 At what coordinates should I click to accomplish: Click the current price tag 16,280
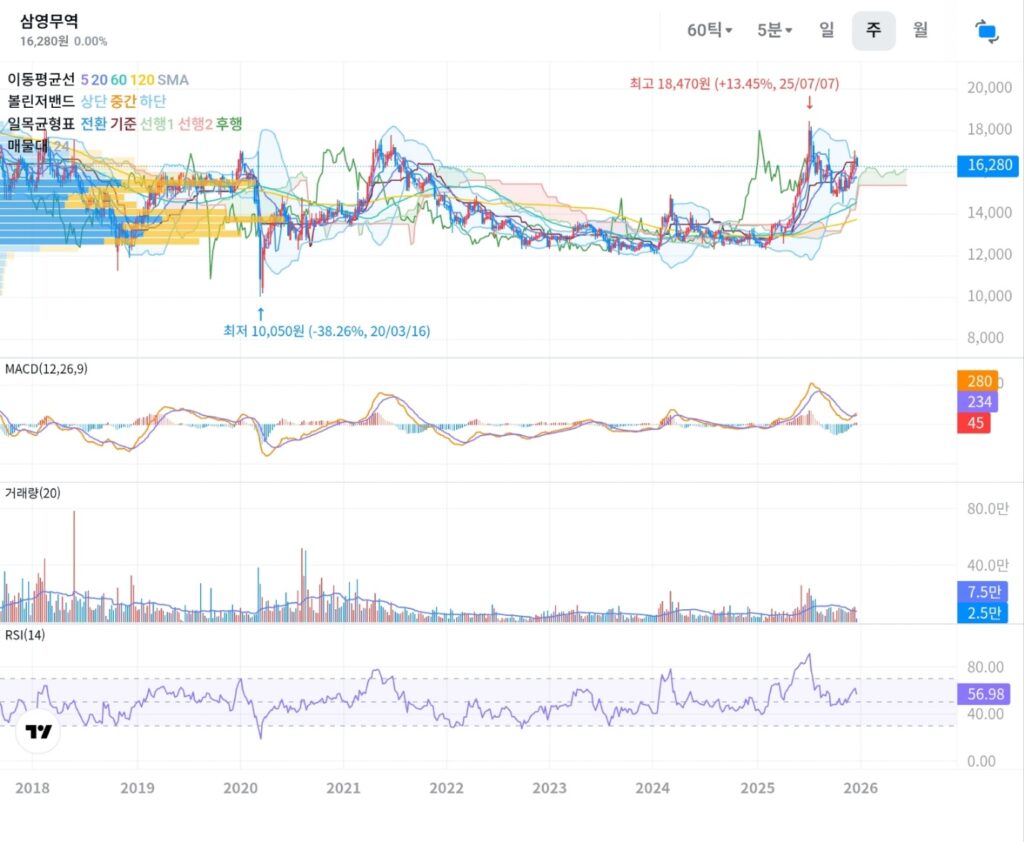click(986, 167)
